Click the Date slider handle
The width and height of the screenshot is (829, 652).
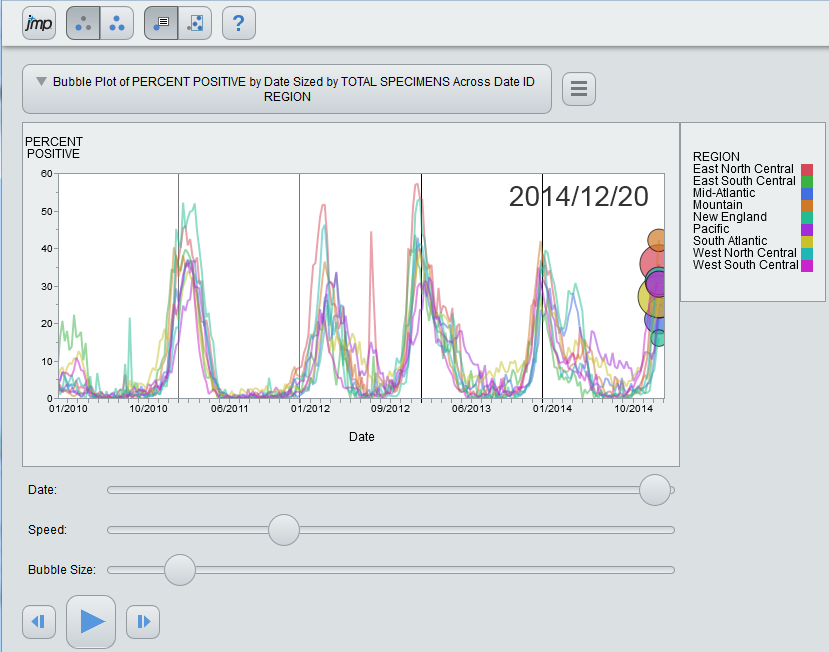click(655, 490)
